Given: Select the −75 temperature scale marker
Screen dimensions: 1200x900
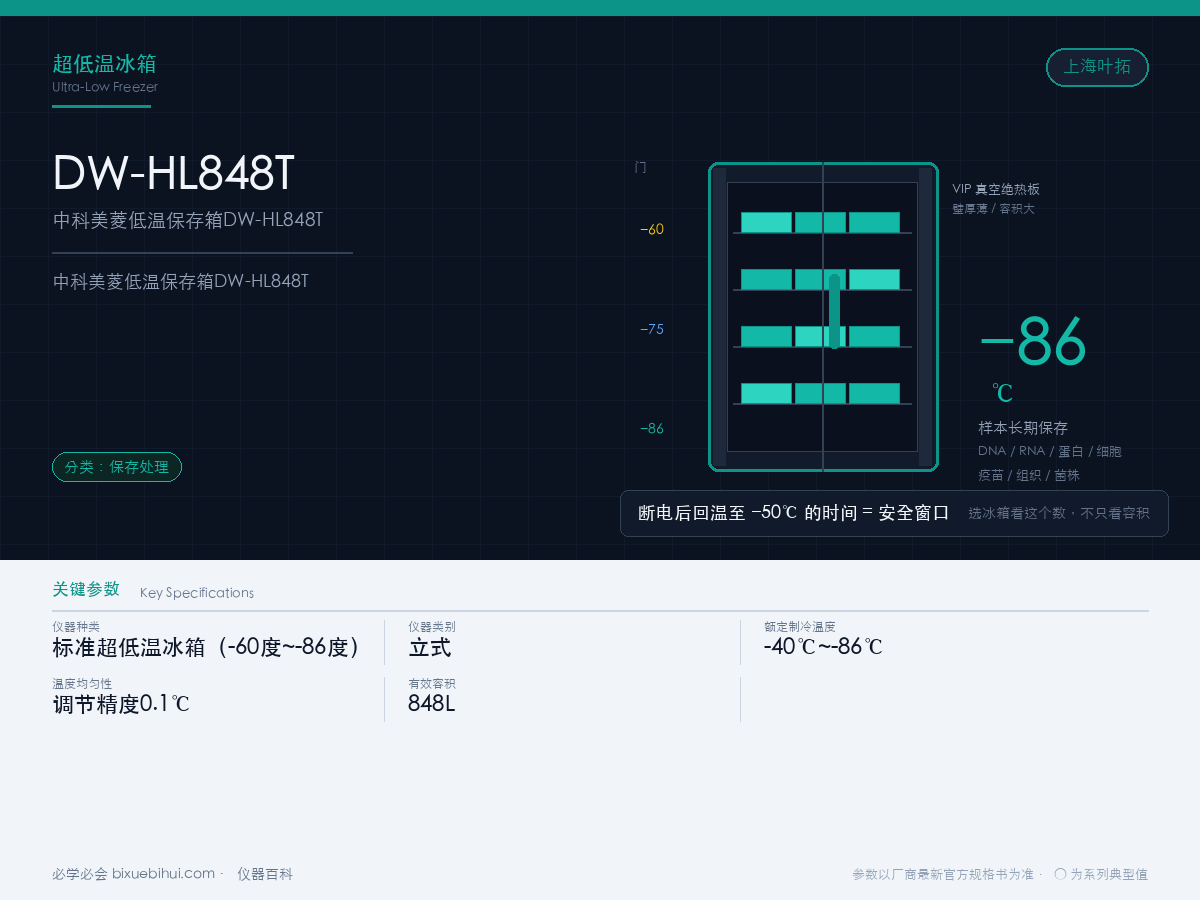Looking at the screenshot, I should (652, 329).
